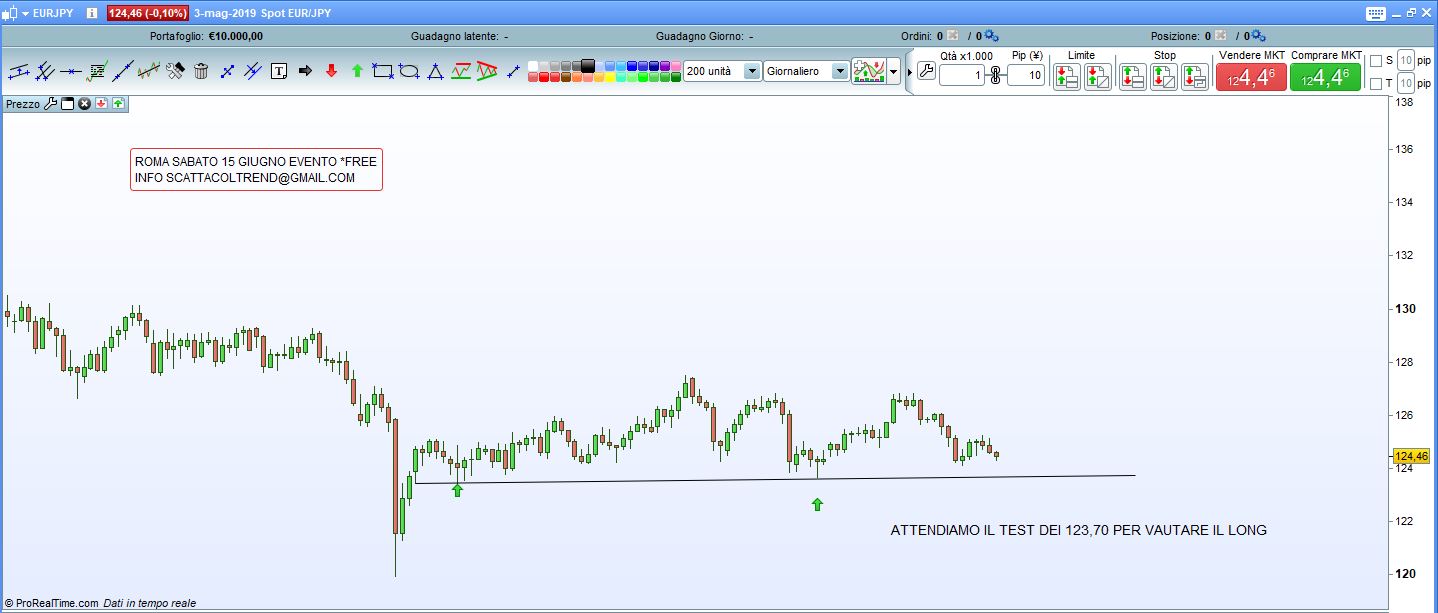The height and width of the screenshot is (613, 1438).
Task: Open the hammer and wrench object tools
Action: (x=175, y=71)
